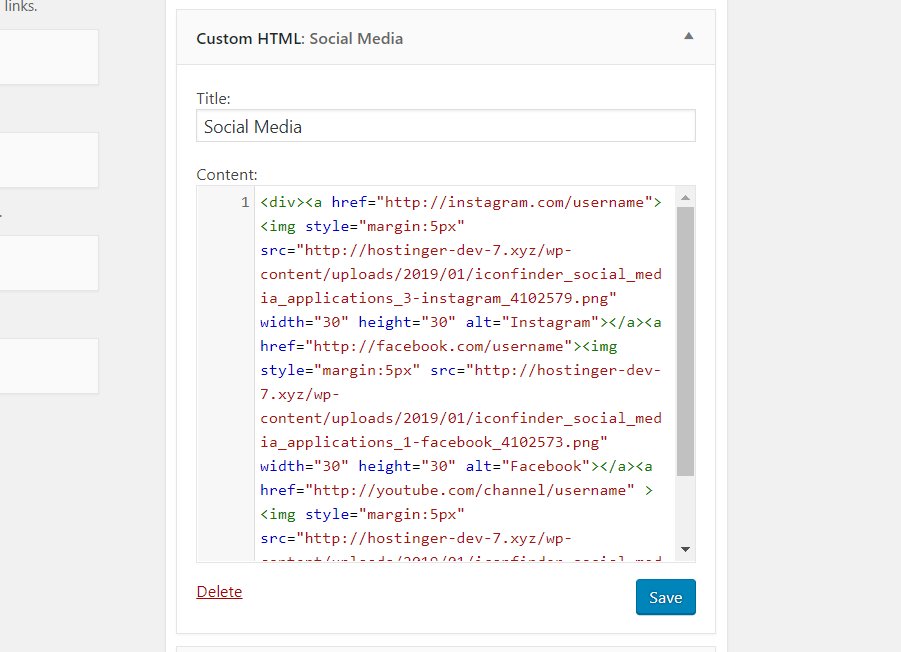901x652 pixels.
Task: Click the topmost empty widget box in the left sidebar
Action: 48,56
